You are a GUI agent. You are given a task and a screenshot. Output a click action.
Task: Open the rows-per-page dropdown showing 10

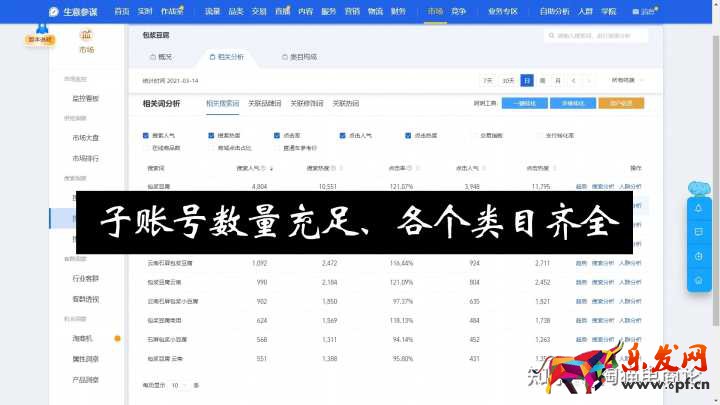(177, 384)
